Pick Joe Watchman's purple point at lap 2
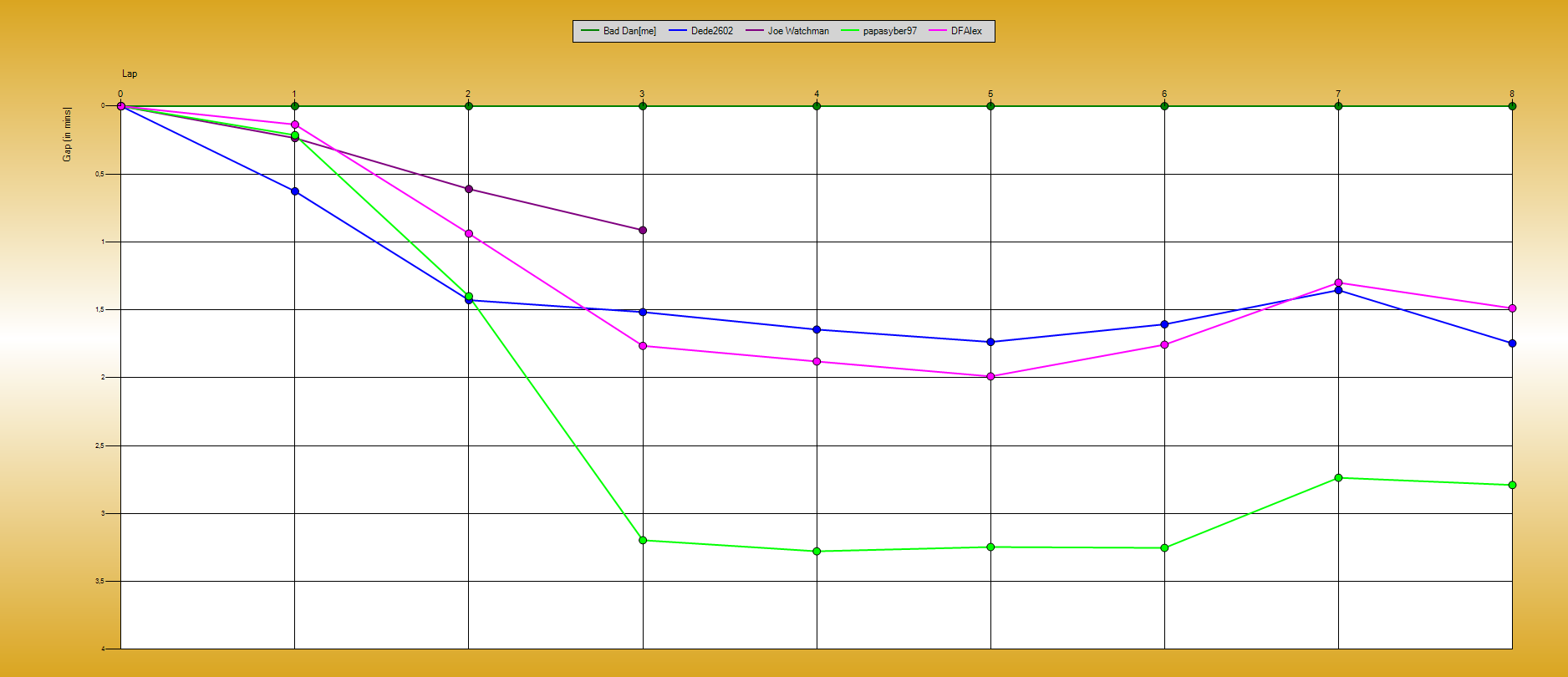 [469, 189]
